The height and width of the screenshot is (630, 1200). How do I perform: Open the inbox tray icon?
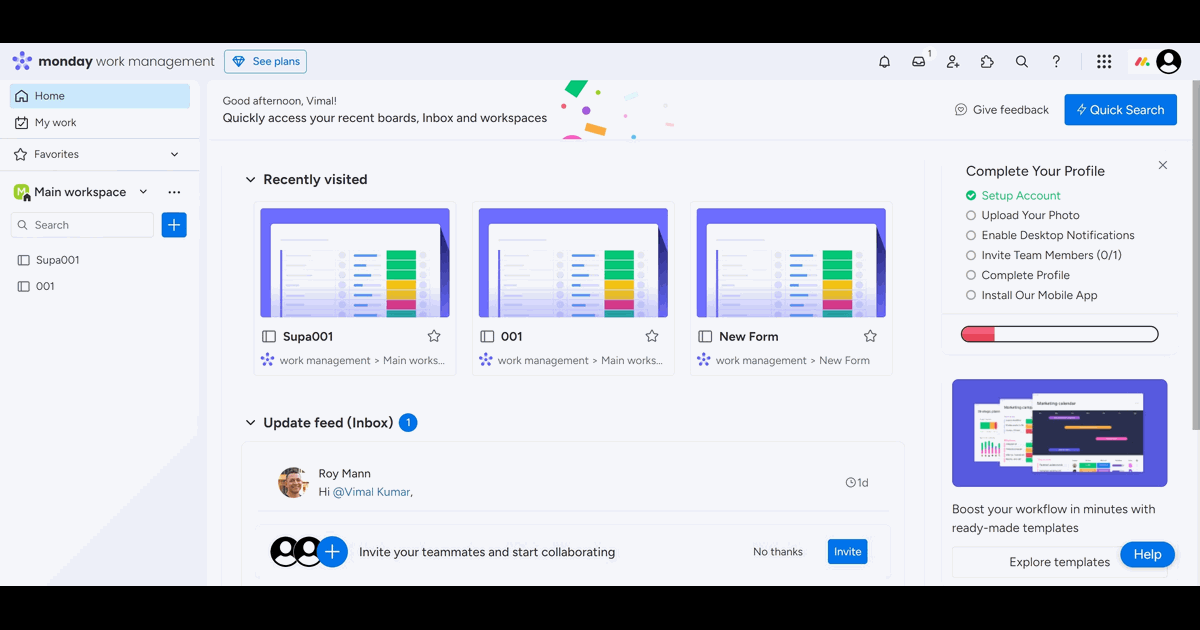[918, 62]
